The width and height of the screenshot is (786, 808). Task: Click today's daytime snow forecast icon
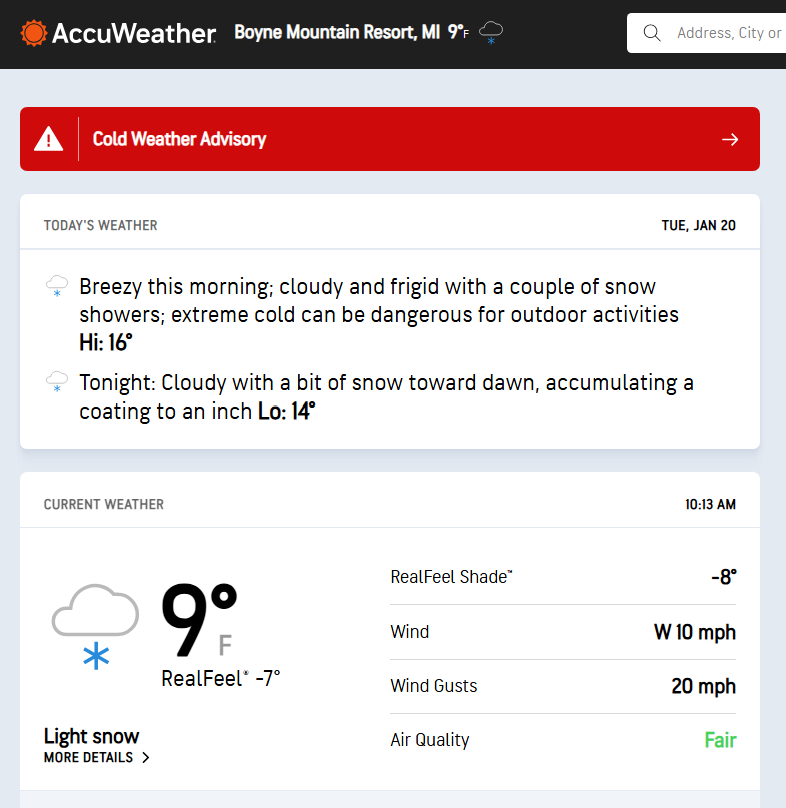[57, 288]
